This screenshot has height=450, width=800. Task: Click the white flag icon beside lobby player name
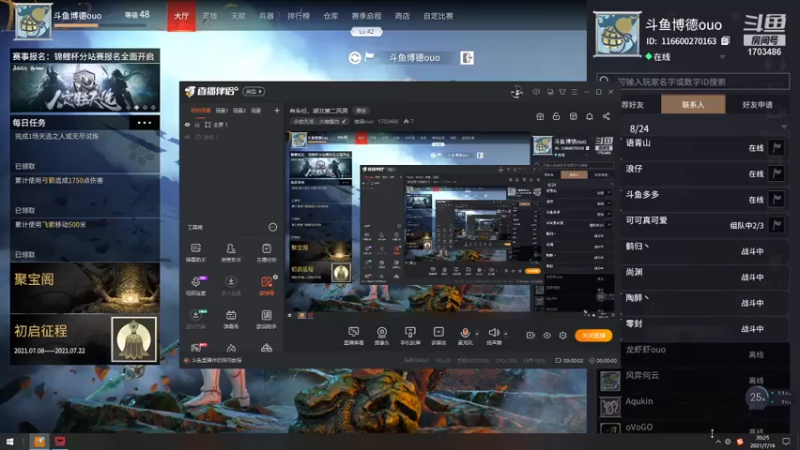pos(369,57)
